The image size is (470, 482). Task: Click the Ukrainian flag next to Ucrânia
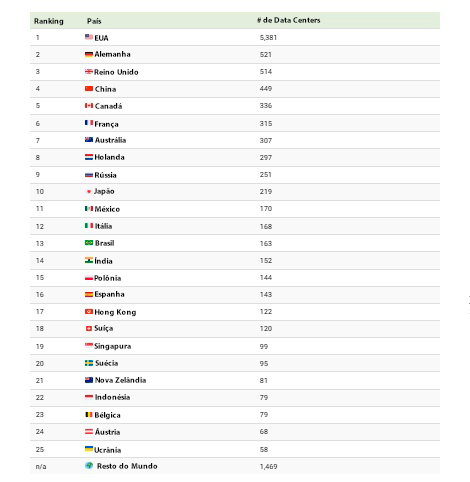(x=89, y=449)
